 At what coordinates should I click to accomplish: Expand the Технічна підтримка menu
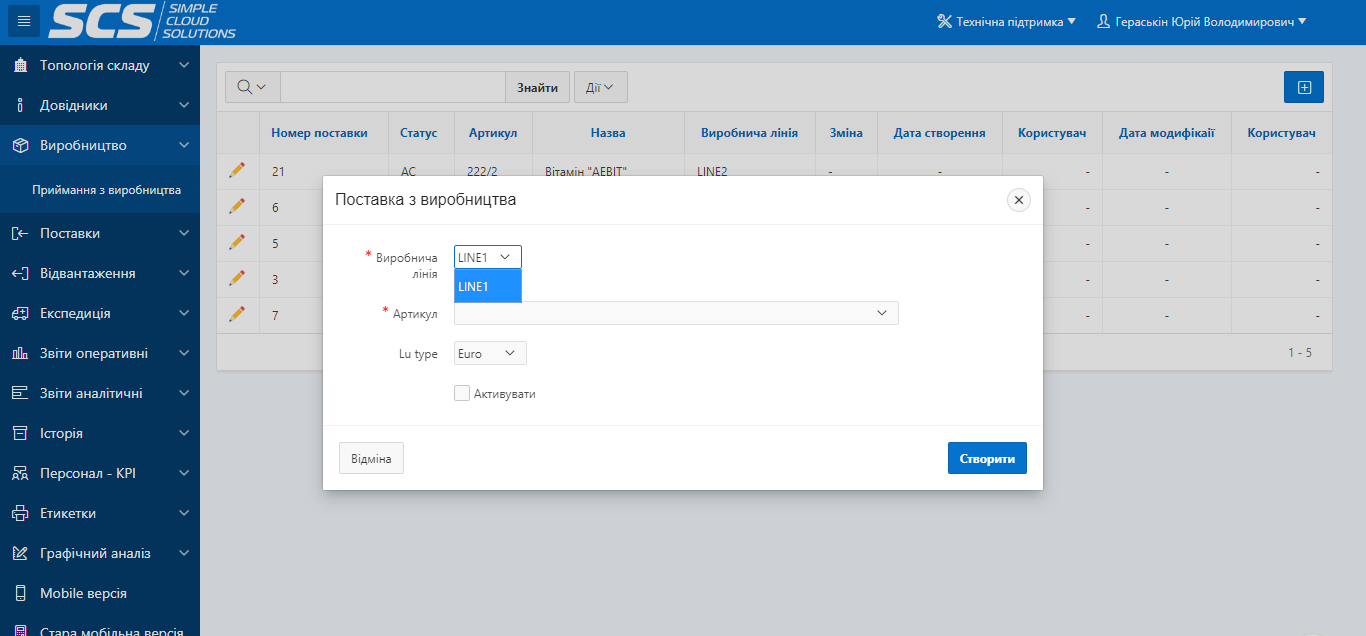[1007, 21]
